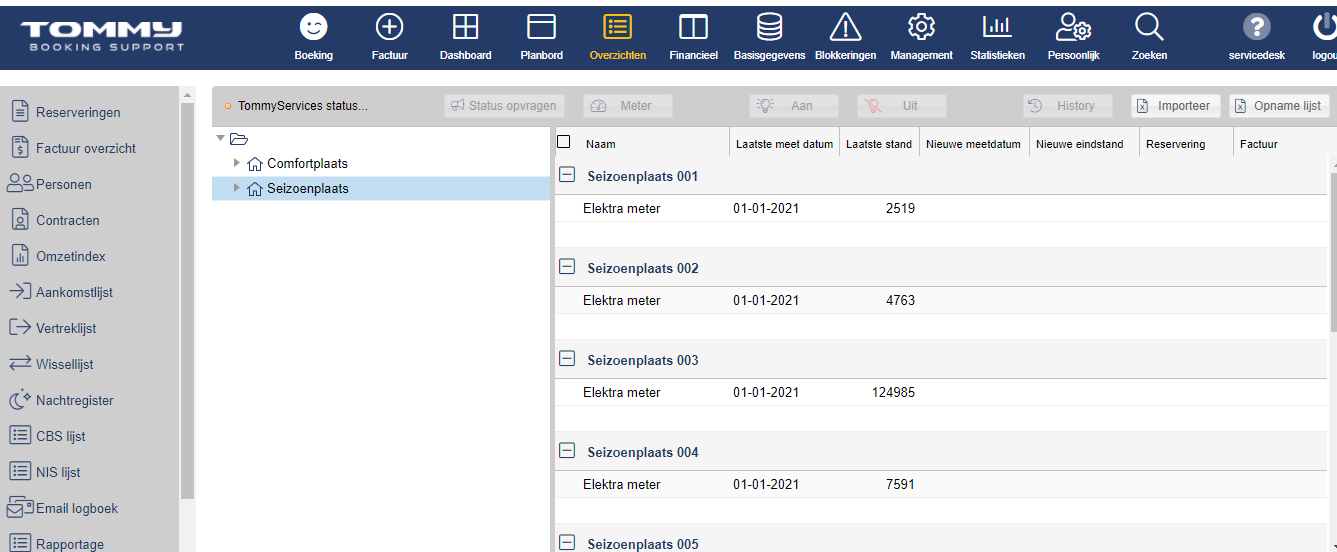Image resolution: width=1337 pixels, height=552 pixels.
Task: Collapse the Seizoenplaats 005 group
Action: click(x=567, y=542)
